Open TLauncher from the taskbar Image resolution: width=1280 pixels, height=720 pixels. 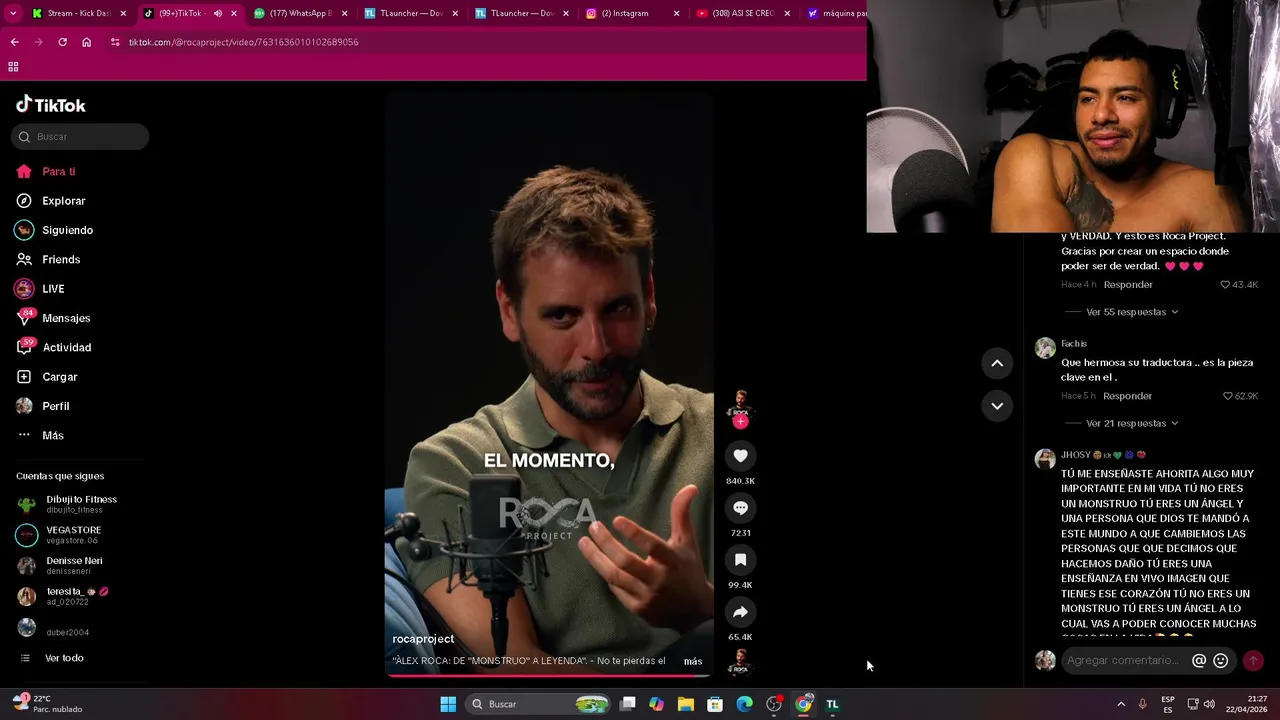click(832, 704)
